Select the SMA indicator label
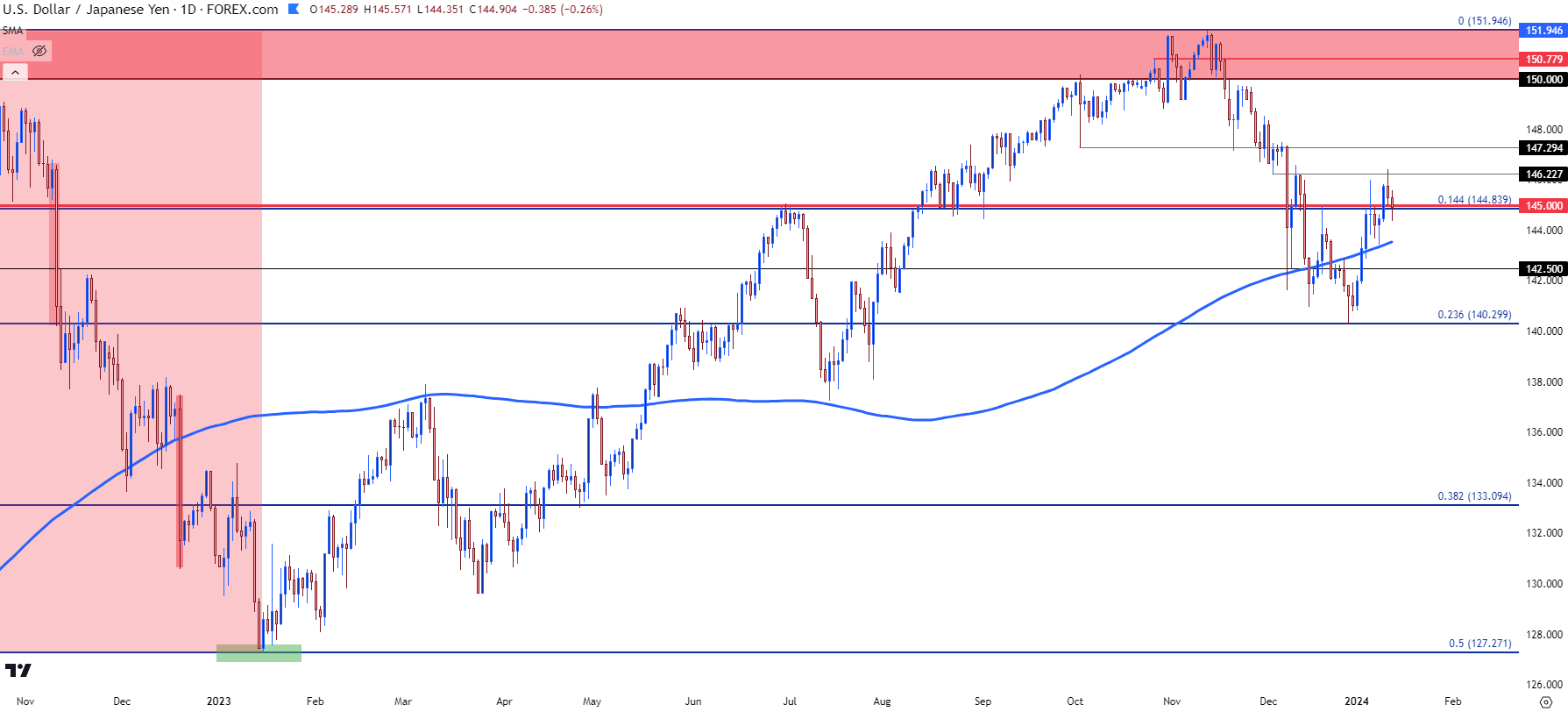1568x712 pixels. (x=12, y=31)
